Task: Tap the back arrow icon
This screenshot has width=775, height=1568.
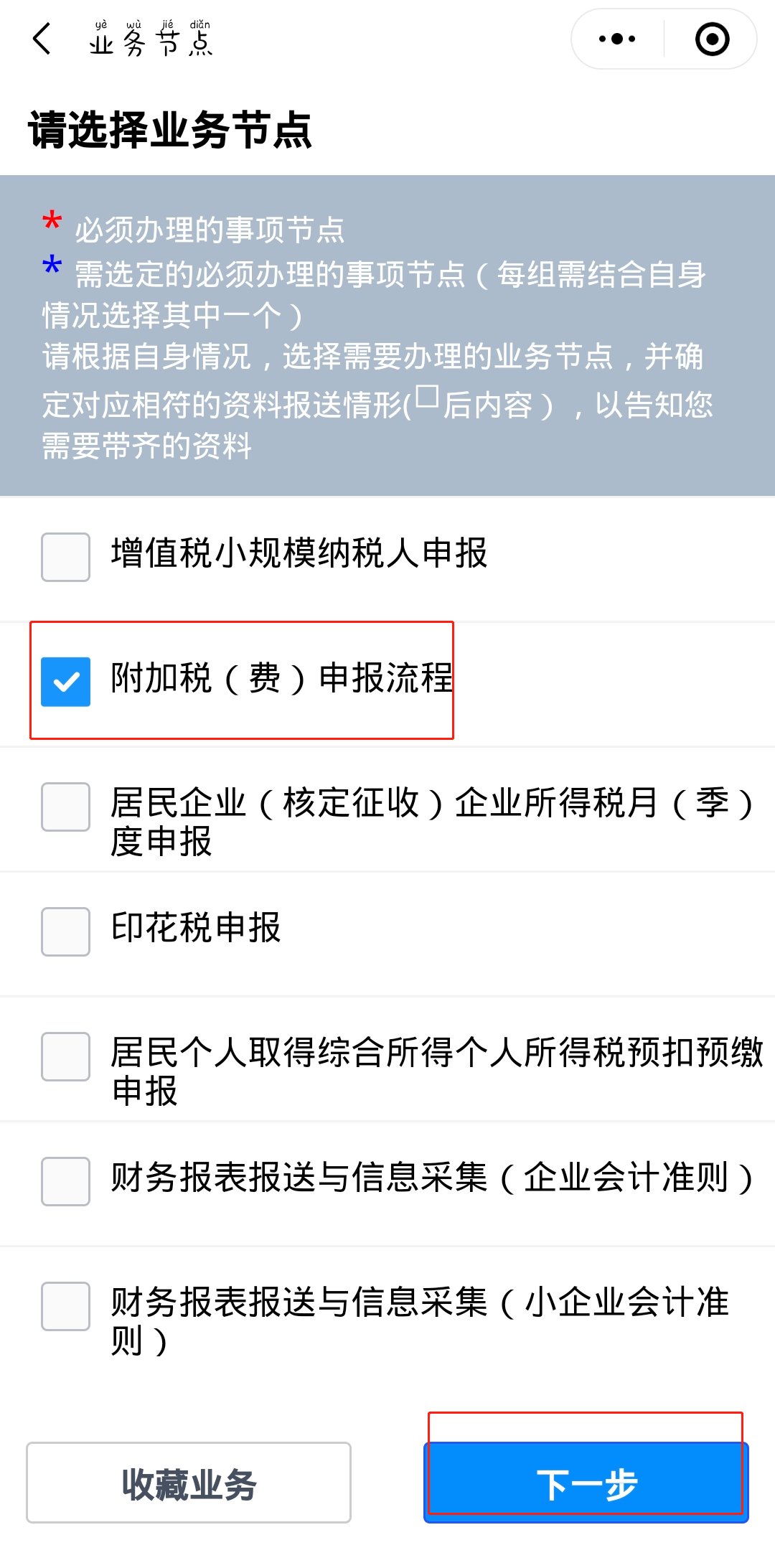Action: (x=42, y=39)
